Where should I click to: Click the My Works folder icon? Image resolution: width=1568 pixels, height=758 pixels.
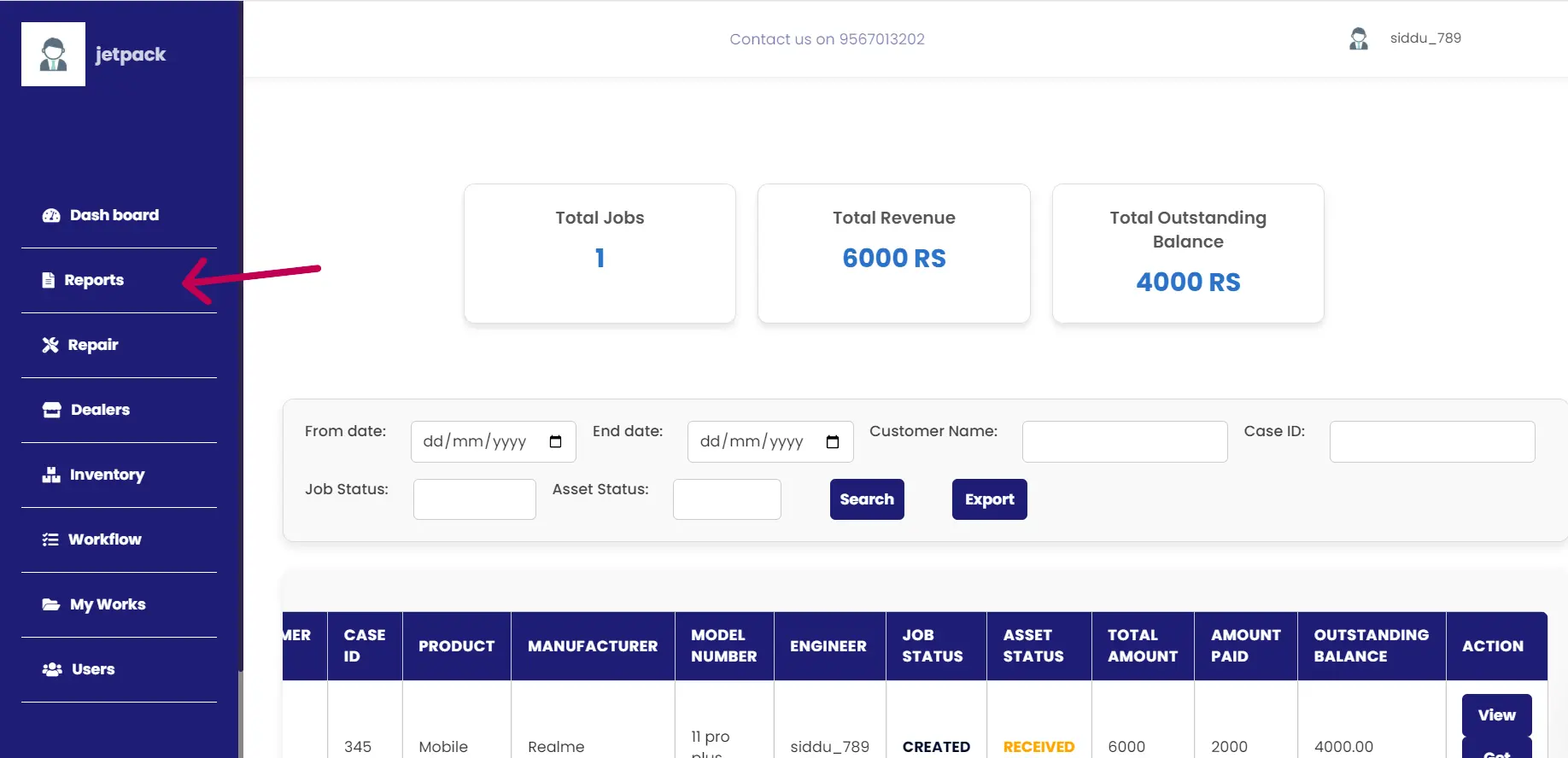click(x=51, y=604)
